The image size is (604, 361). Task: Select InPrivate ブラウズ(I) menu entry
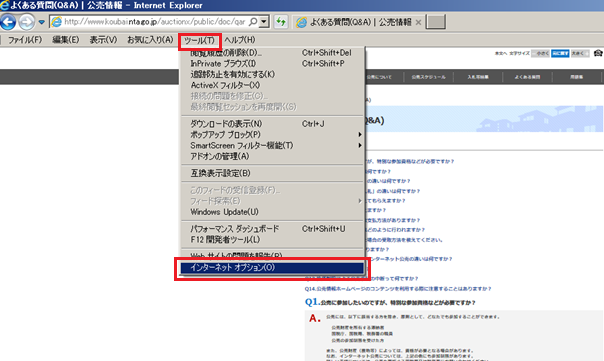pyautogui.click(x=272, y=64)
